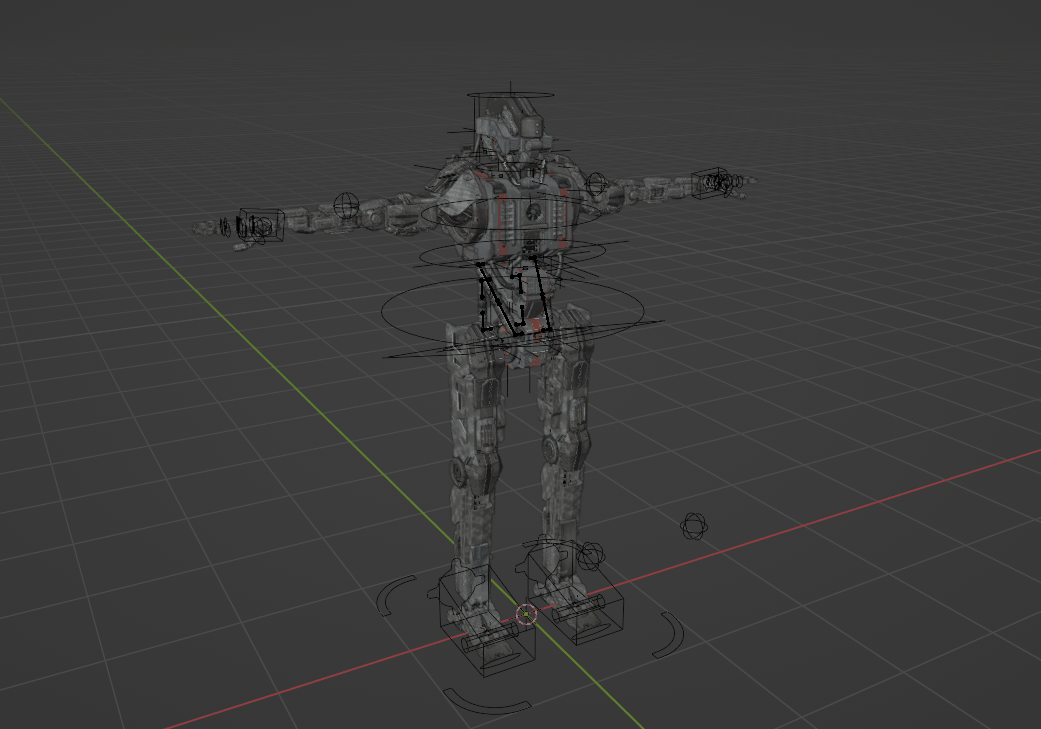
Task: Select the head ring control above the robot
Action: tap(510, 96)
